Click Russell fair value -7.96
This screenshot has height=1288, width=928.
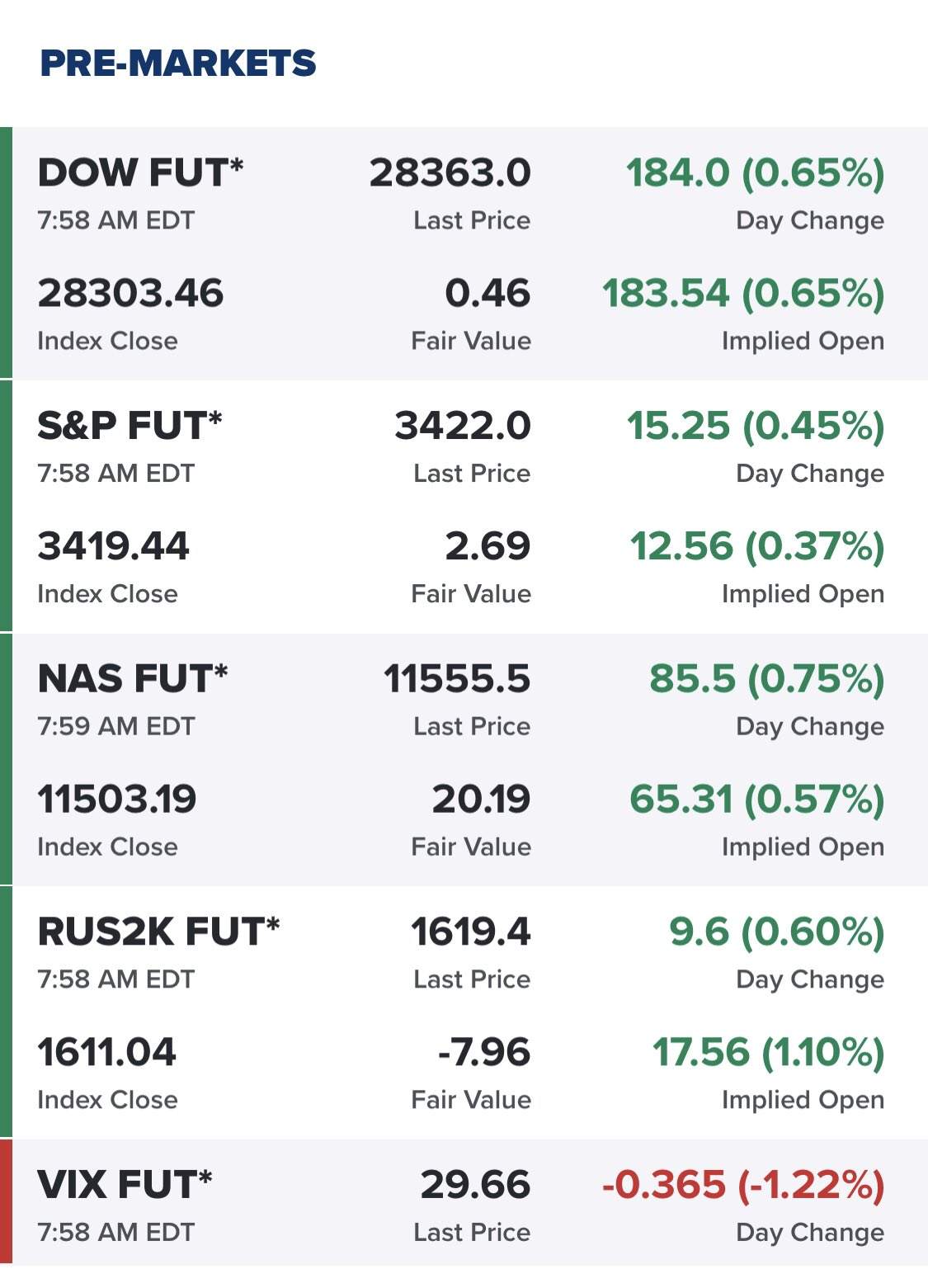point(484,1053)
